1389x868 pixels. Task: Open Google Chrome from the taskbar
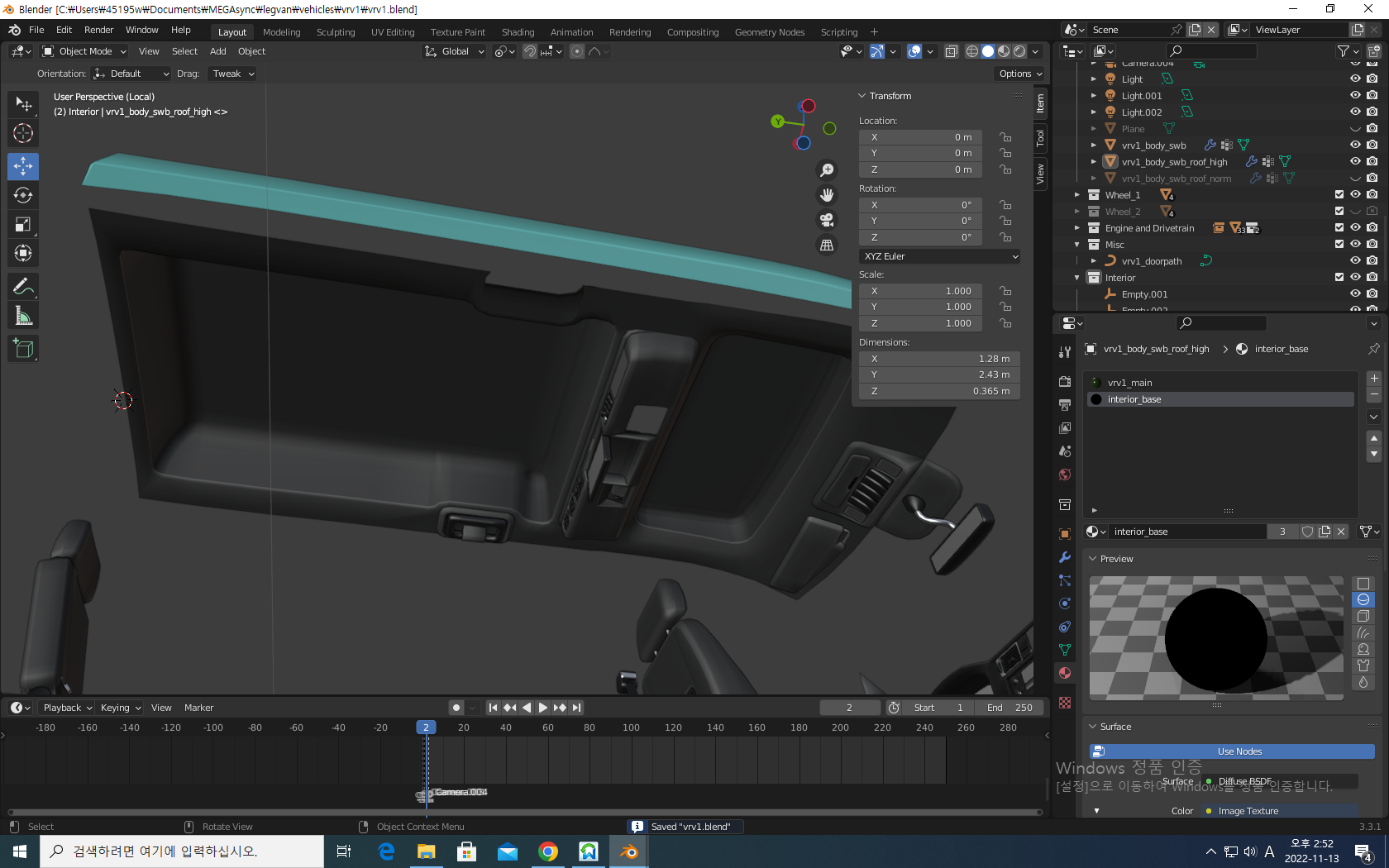click(x=547, y=851)
